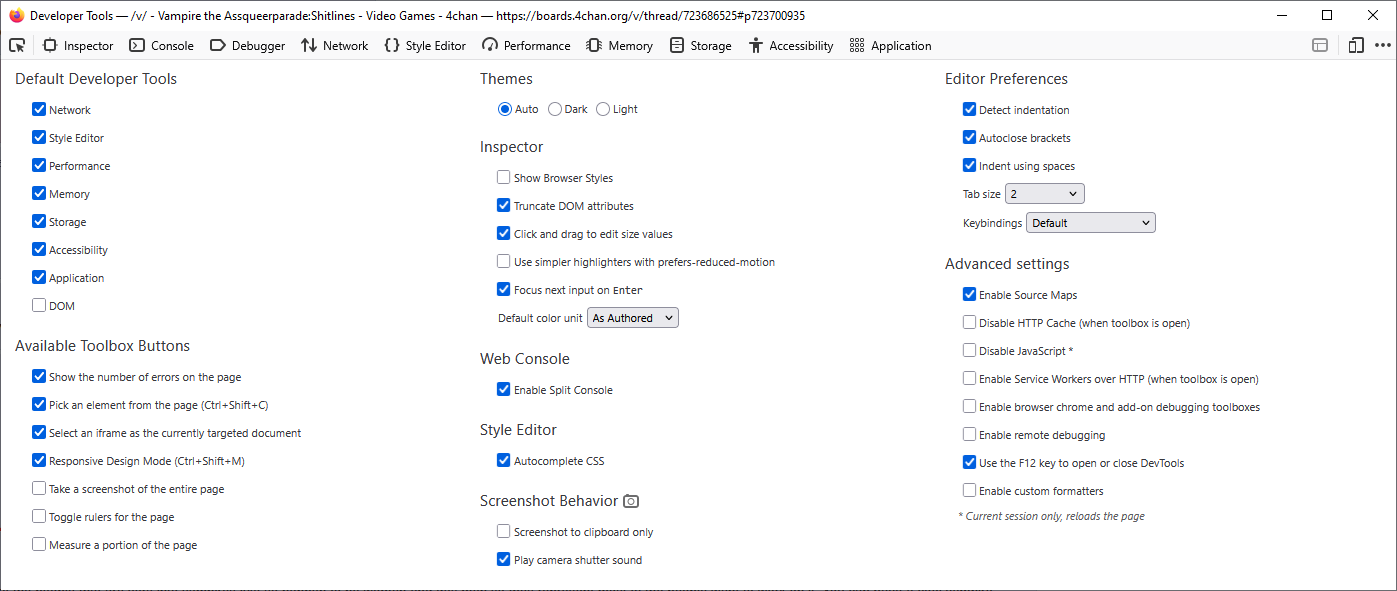Uncheck Detect indentation

pos(969,110)
